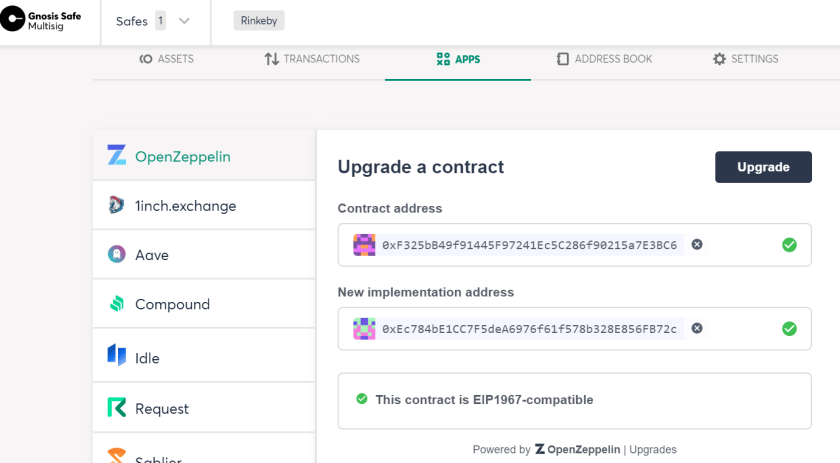Click the new implementation address identicon
840x463 pixels.
click(x=364, y=329)
